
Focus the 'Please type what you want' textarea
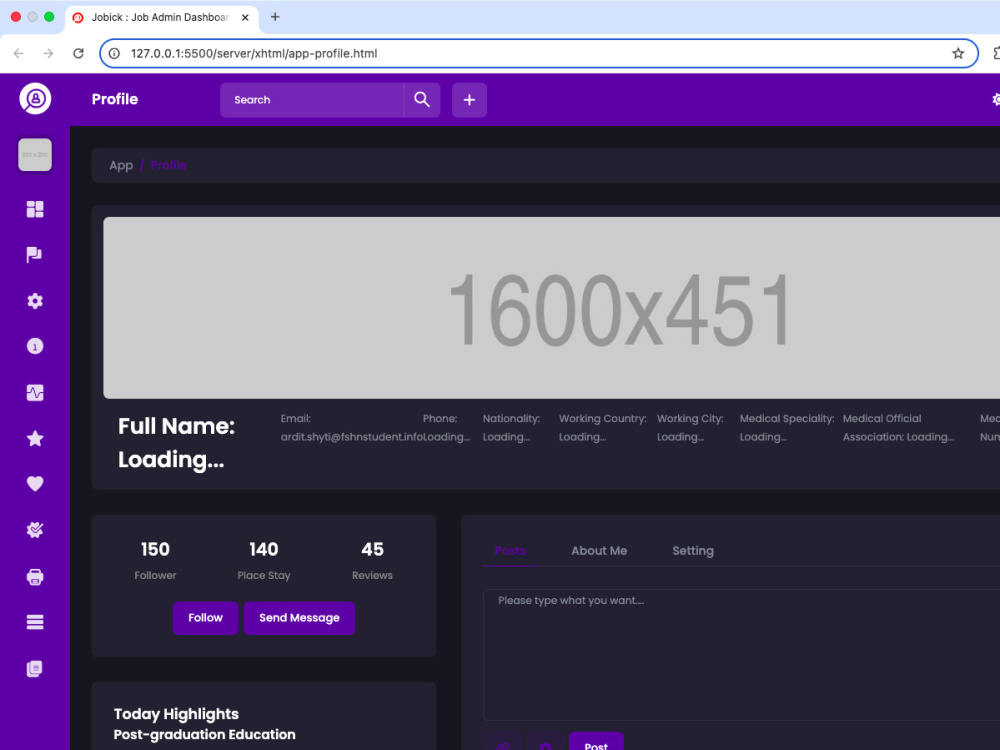[741, 655]
